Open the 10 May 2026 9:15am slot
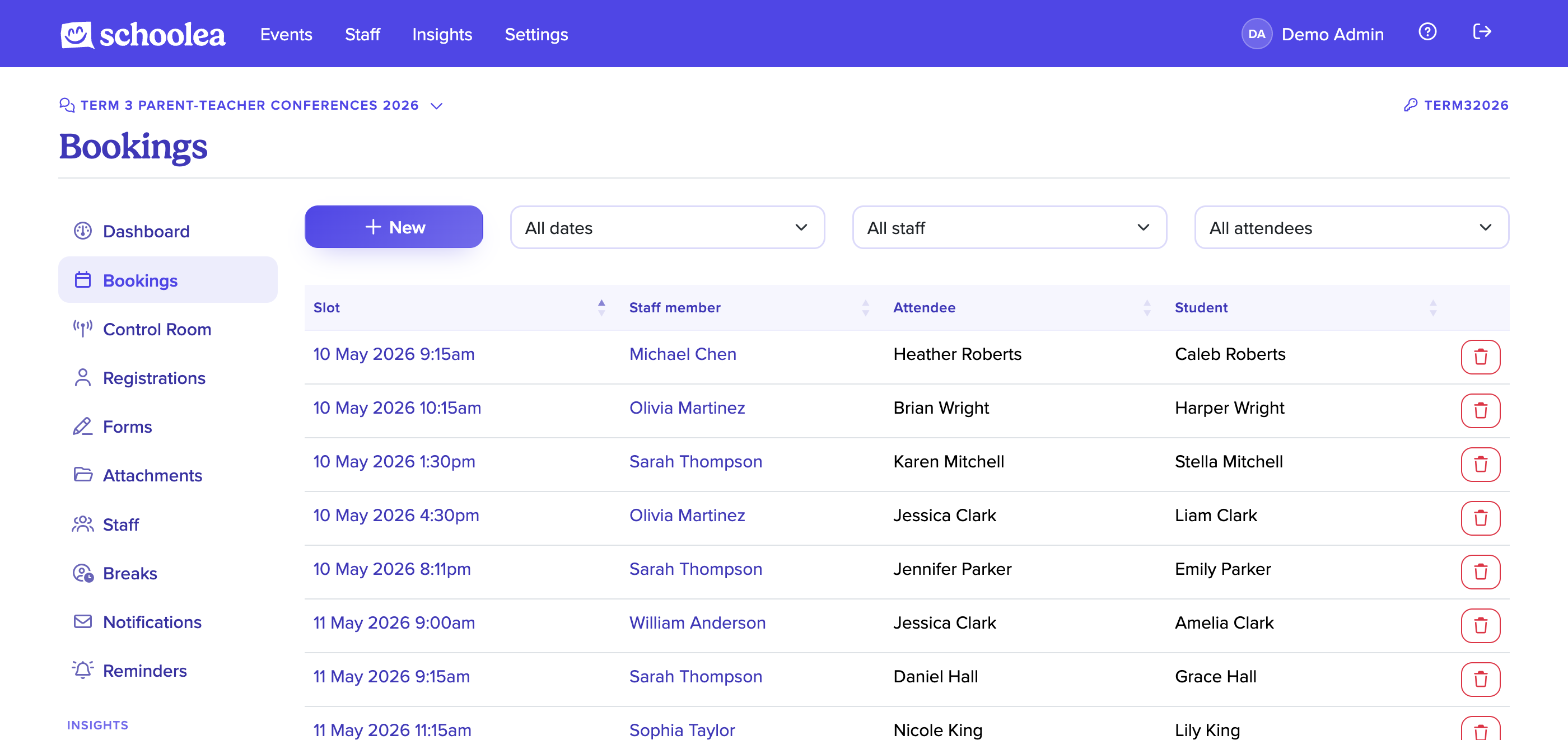The image size is (1568, 740). pos(394,354)
